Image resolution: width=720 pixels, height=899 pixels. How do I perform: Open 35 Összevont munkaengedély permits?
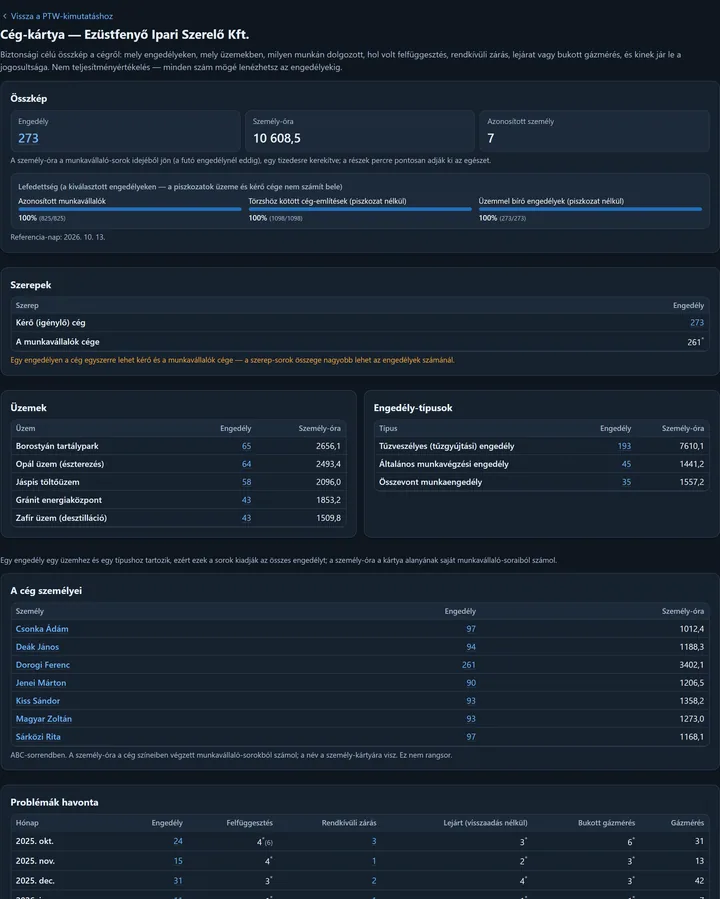tap(626, 482)
